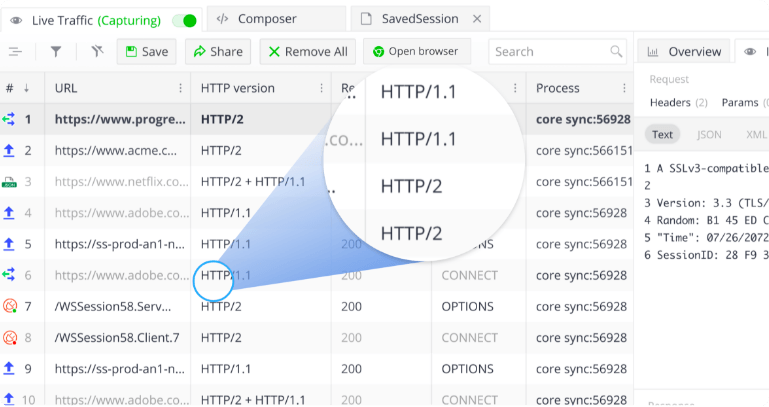This screenshot has height=407, width=769.
Task: Click the Save button
Action: coord(146,52)
